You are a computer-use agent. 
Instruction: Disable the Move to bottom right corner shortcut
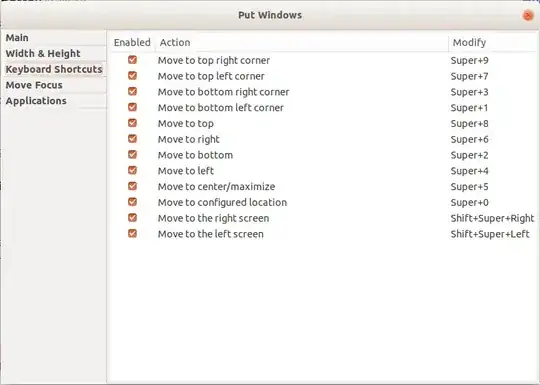132,92
